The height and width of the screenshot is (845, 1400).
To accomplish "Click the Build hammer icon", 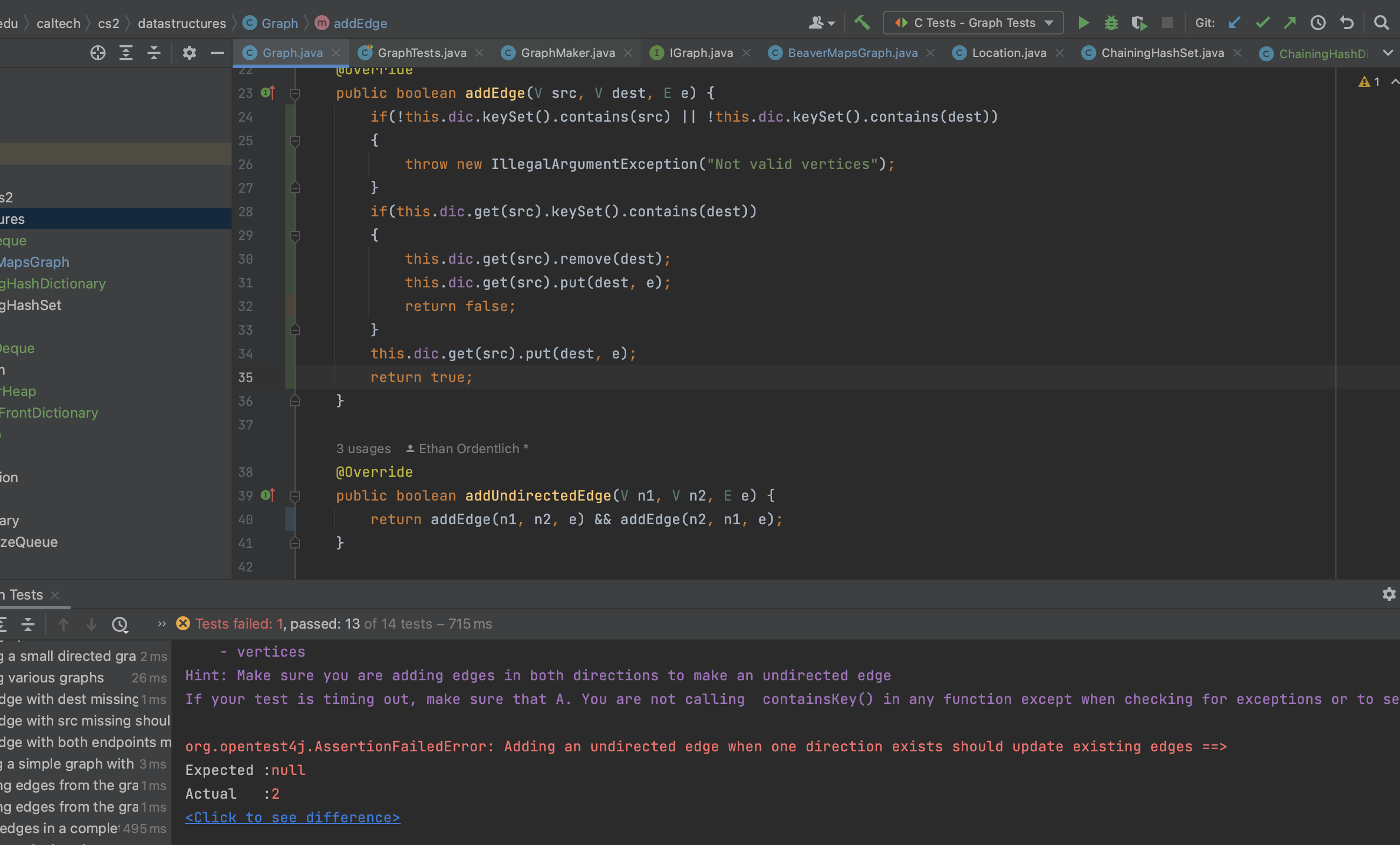I will pyautogui.click(x=862, y=23).
